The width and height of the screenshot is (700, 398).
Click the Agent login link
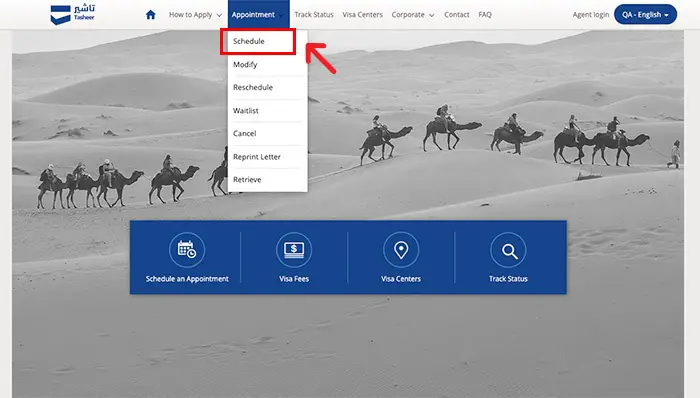tap(591, 15)
